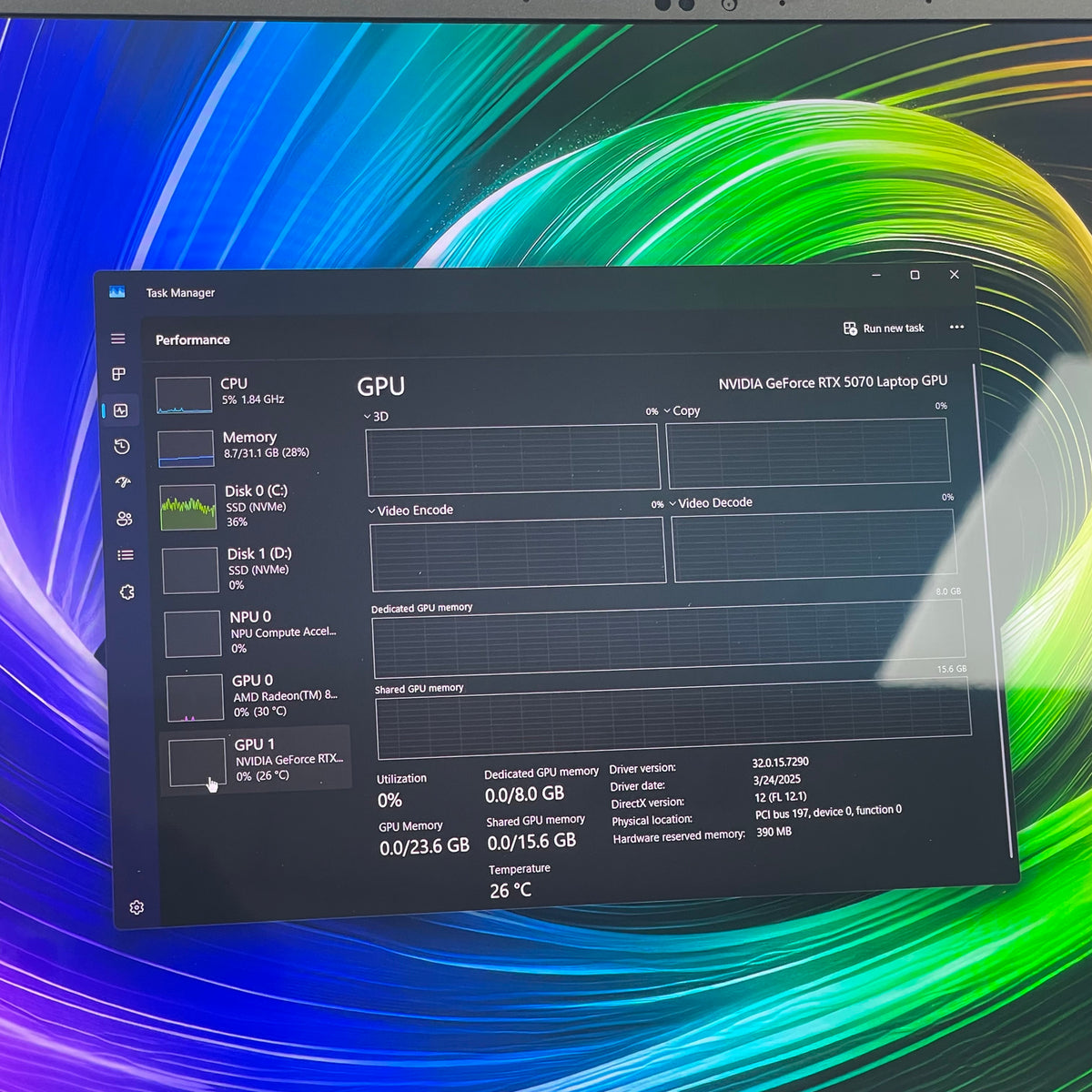Click the NVIDIA GeForce RTX 5070 Laptop GPU title
Image resolution: width=1092 pixels, height=1092 pixels.
(x=833, y=382)
